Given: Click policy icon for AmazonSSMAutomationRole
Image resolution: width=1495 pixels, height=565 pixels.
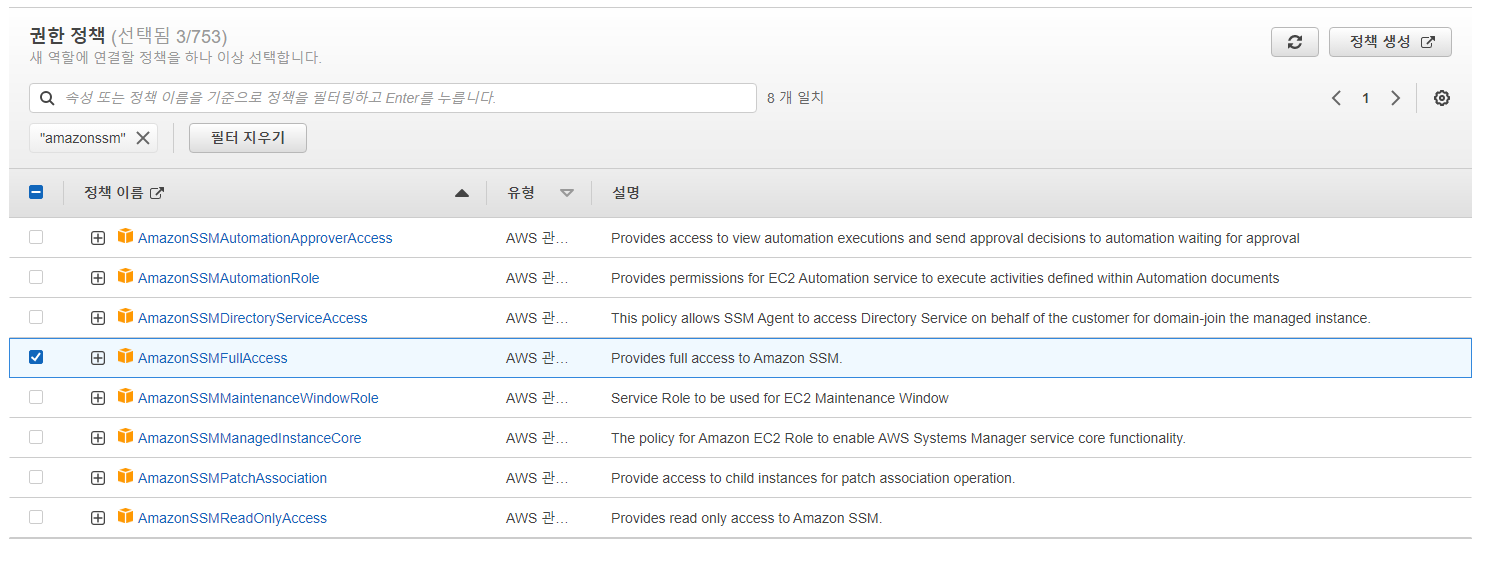Looking at the screenshot, I should [125, 277].
